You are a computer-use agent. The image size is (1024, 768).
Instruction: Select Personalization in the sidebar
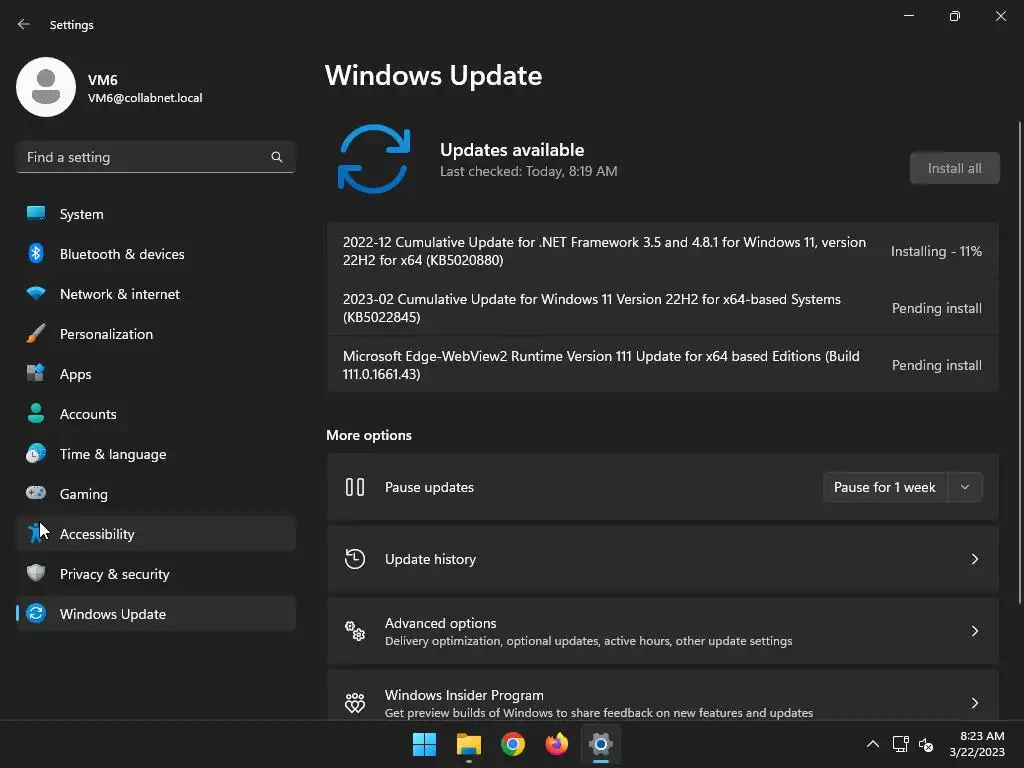pos(156,334)
